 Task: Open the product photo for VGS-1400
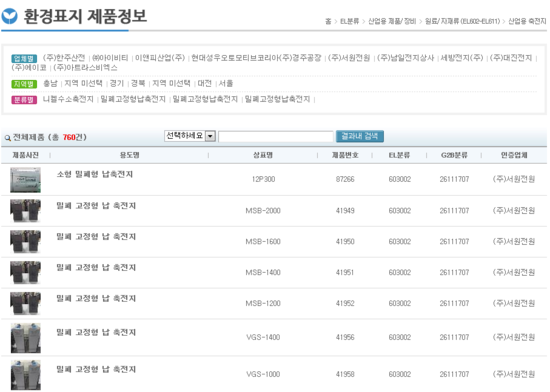coord(25,338)
